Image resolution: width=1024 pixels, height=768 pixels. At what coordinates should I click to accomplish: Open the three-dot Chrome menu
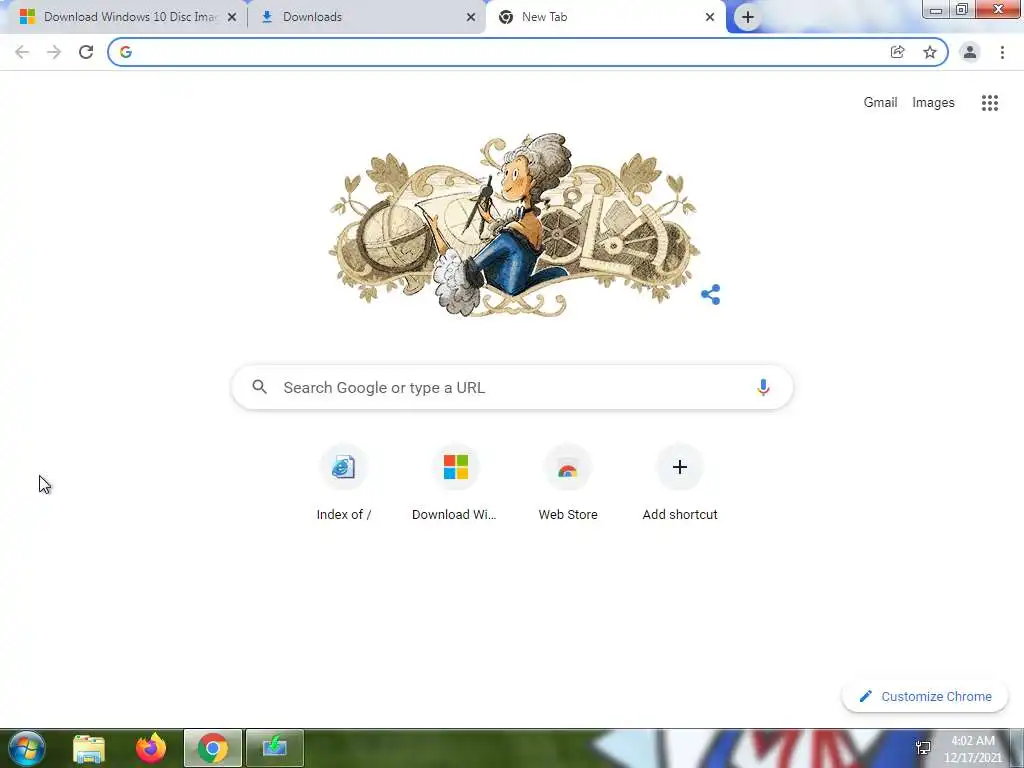tap(1002, 52)
